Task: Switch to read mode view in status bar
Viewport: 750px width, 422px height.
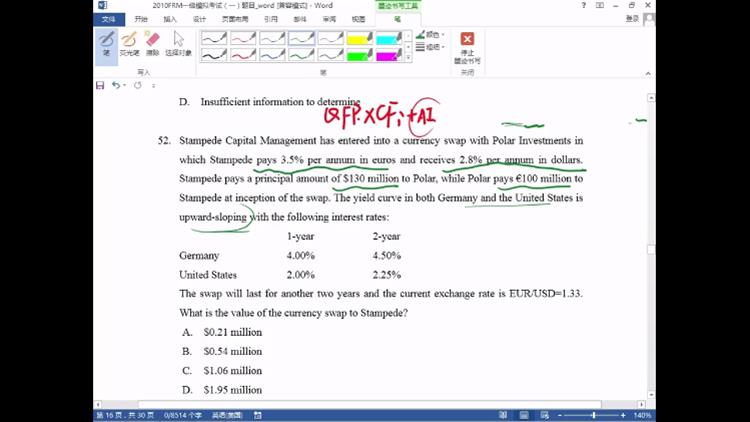Action: point(503,415)
